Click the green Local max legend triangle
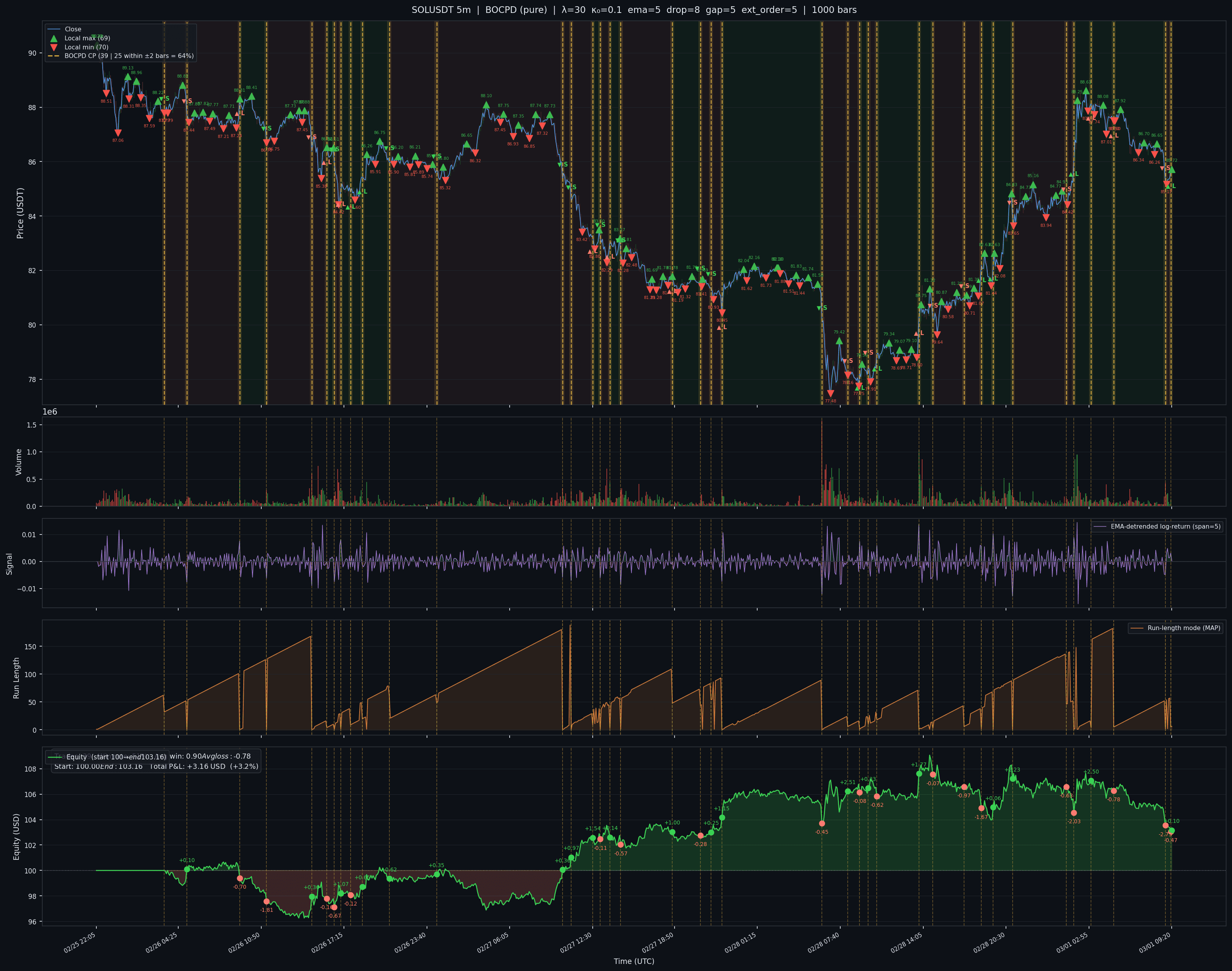This screenshot has height=971, width=1232. (x=54, y=38)
